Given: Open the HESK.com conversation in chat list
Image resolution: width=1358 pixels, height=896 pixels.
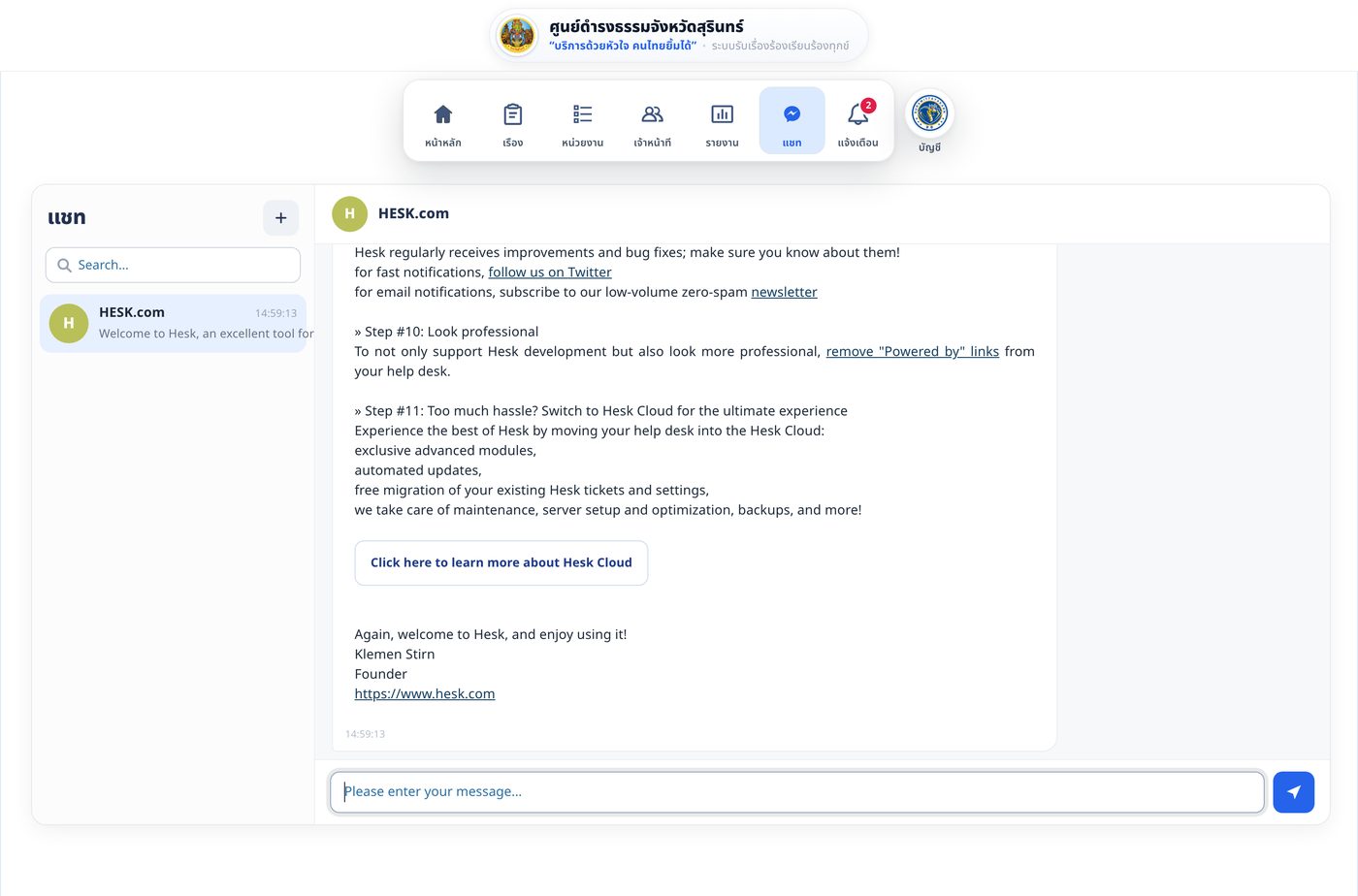Looking at the screenshot, I should tap(174, 323).
